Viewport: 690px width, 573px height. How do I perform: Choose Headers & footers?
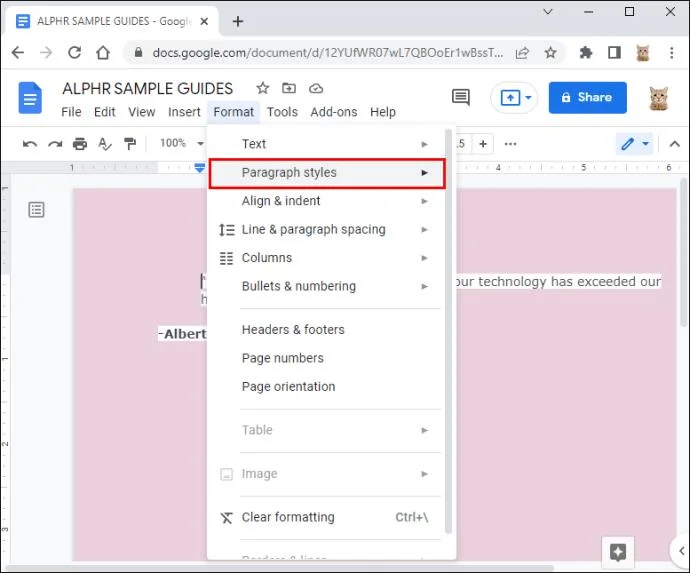point(327,330)
